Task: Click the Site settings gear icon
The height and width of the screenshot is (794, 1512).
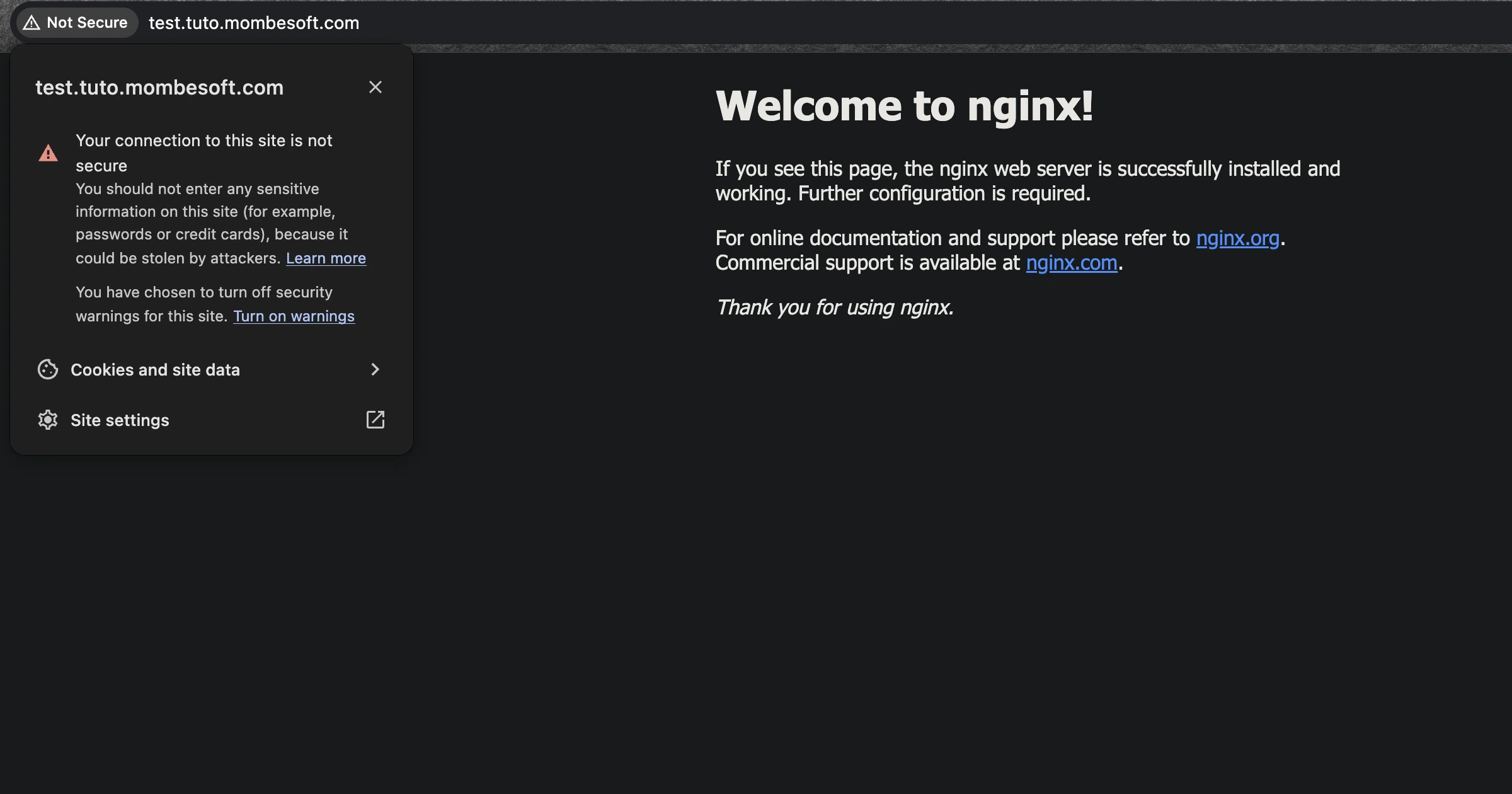Action: click(x=48, y=420)
